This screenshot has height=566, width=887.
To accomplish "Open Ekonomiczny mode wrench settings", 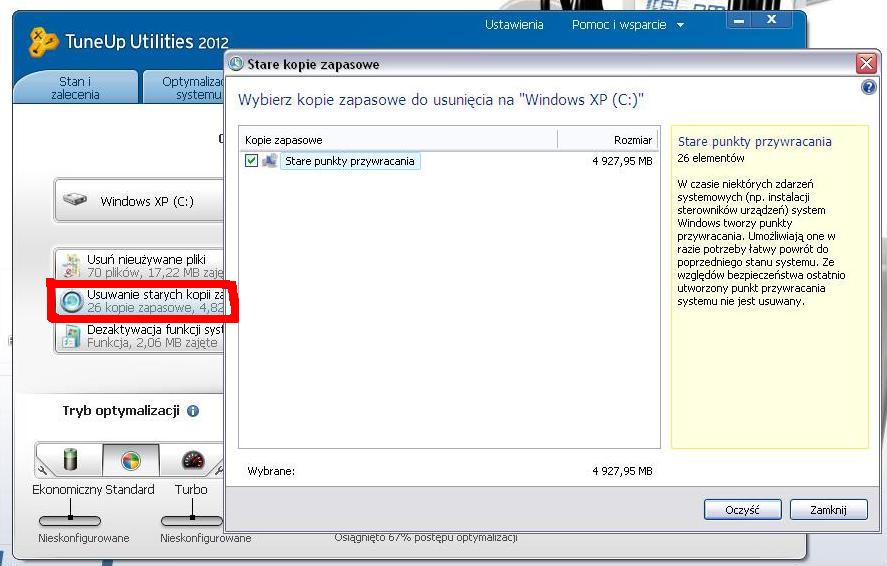I will pyautogui.click(x=43, y=468).
